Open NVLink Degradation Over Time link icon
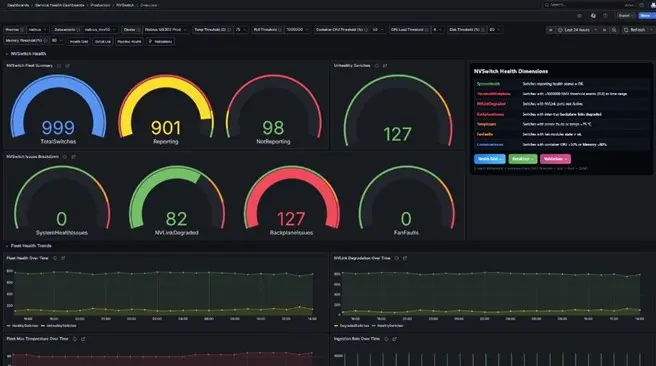Viewport: 656px width, 366px height. (405, 258)
